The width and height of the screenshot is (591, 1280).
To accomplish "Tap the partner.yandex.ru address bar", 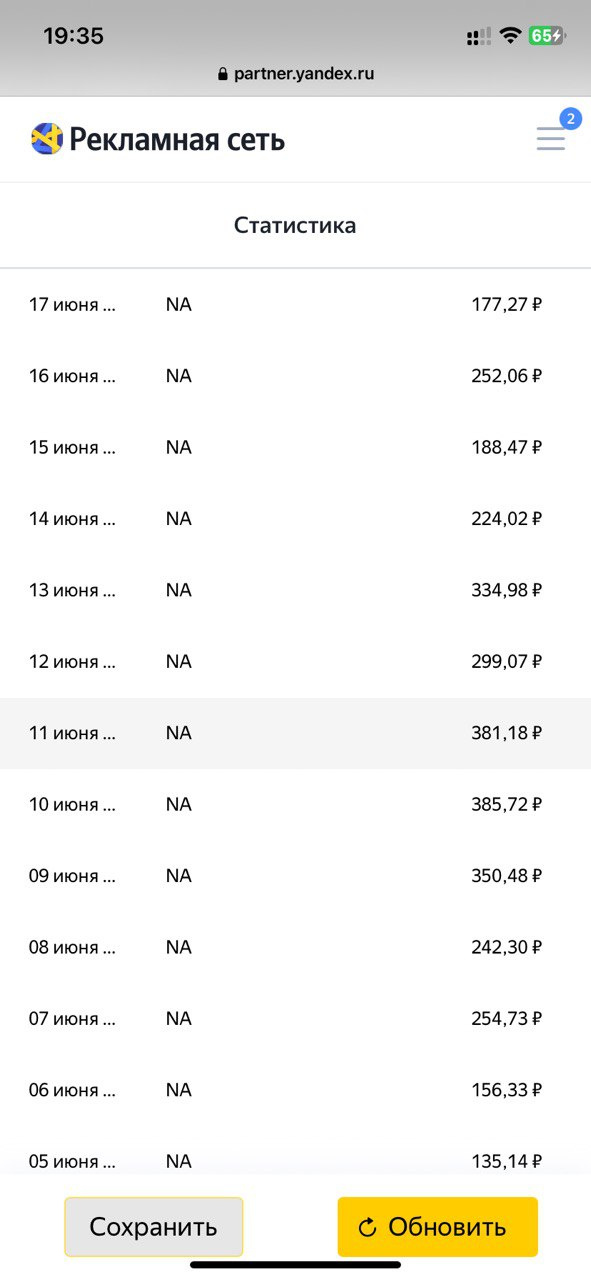I will (x=295, y=74).
